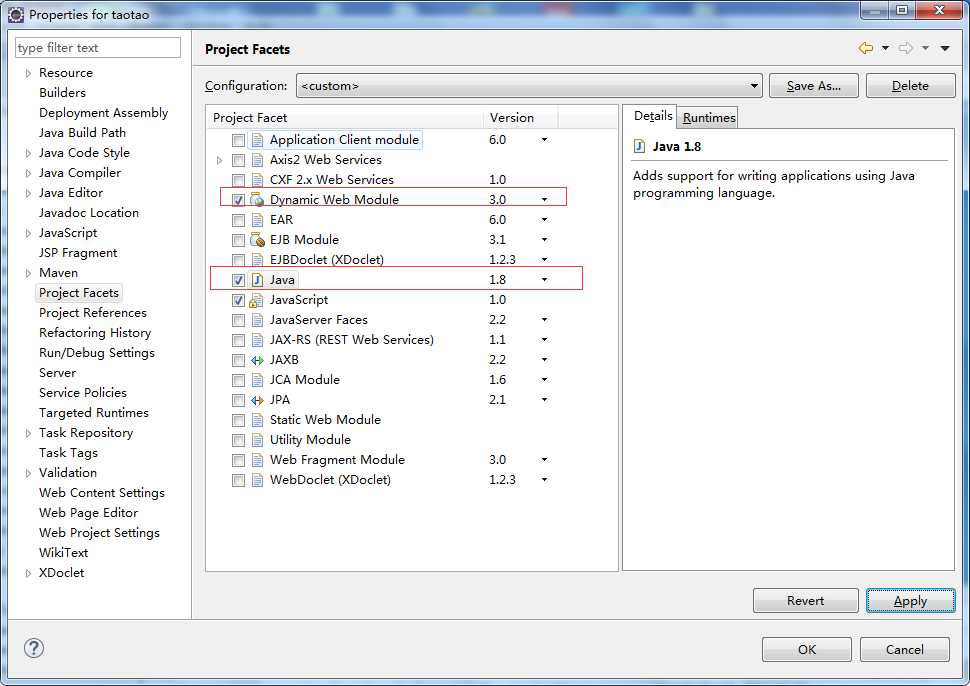Open the Java version dropdown arrow
970x686 pixels.
coord(544,280)
